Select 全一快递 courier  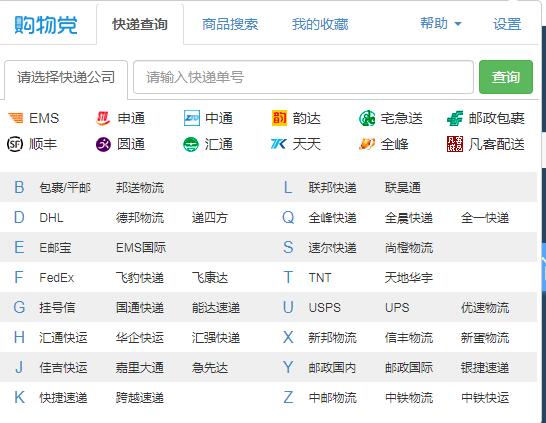(x=485, y=218)
